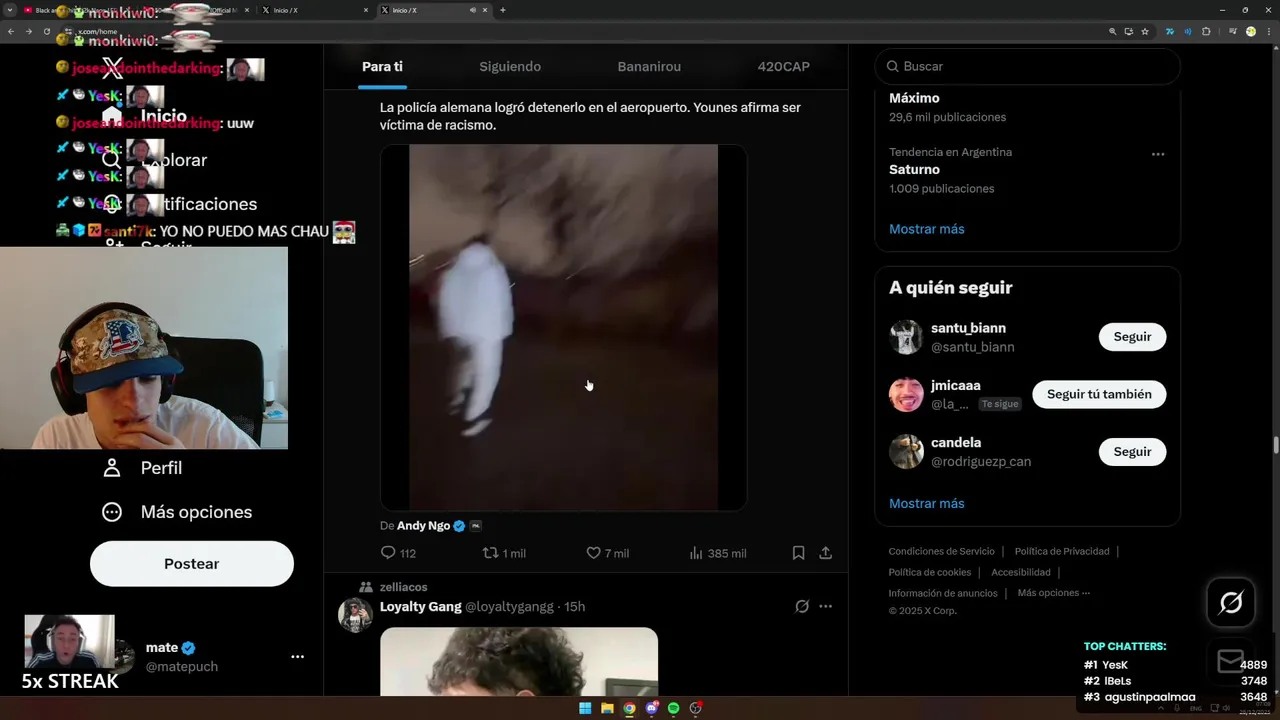This screenshot has height=720, width=1280.
Task: Bookmark the Andy Ngo video post
Action: (x=798, y=553)
